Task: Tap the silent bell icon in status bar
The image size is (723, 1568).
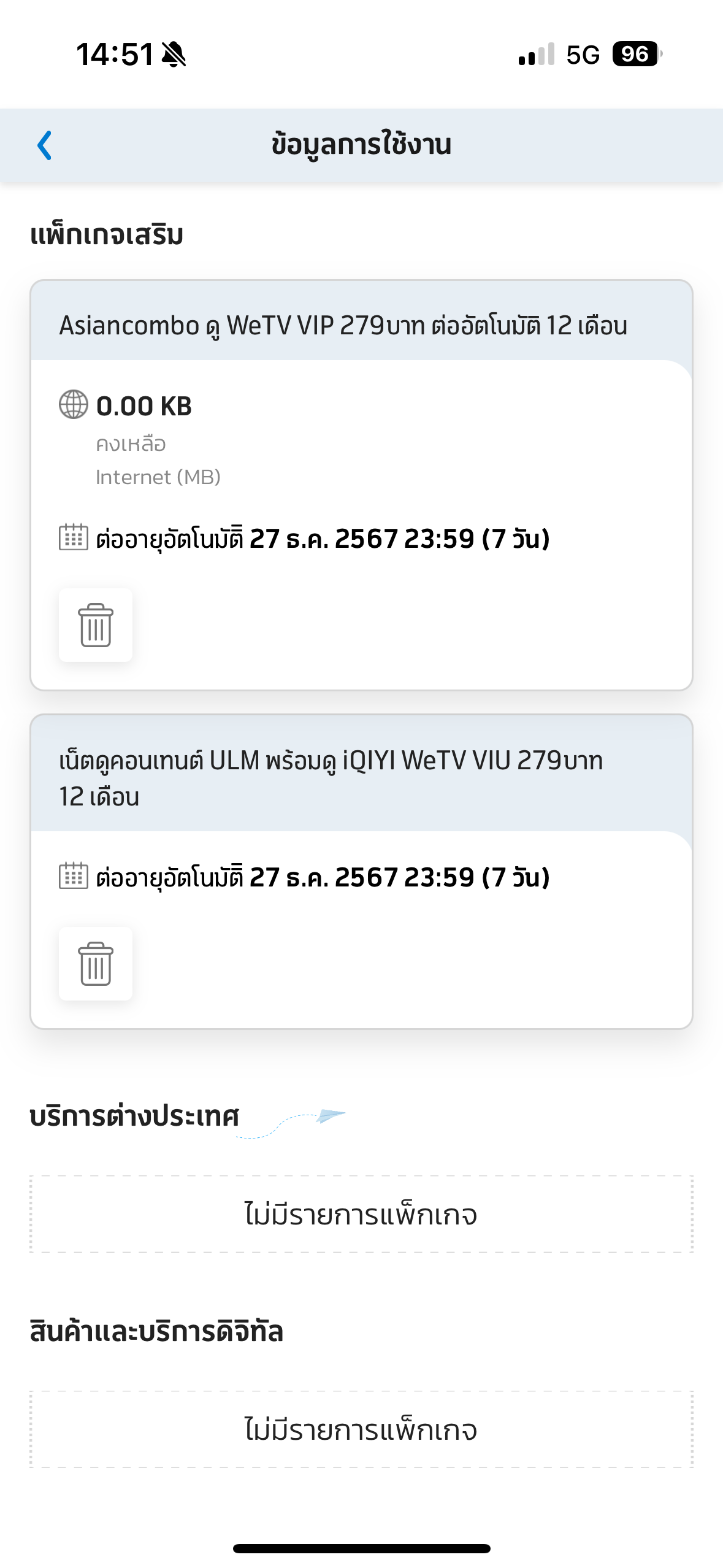Action: 174,54
